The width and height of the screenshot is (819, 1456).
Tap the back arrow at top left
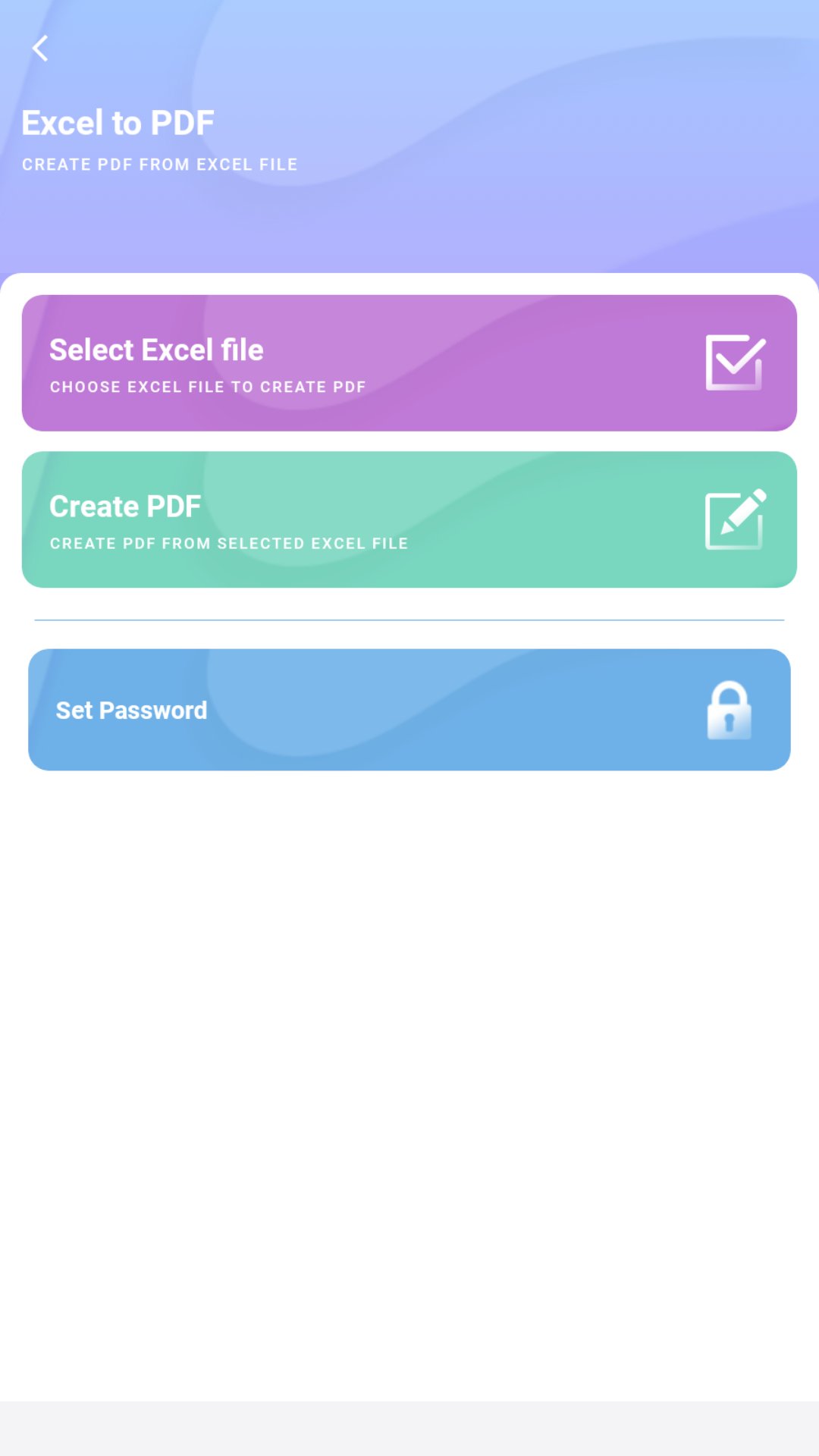(x=40, y=48)
